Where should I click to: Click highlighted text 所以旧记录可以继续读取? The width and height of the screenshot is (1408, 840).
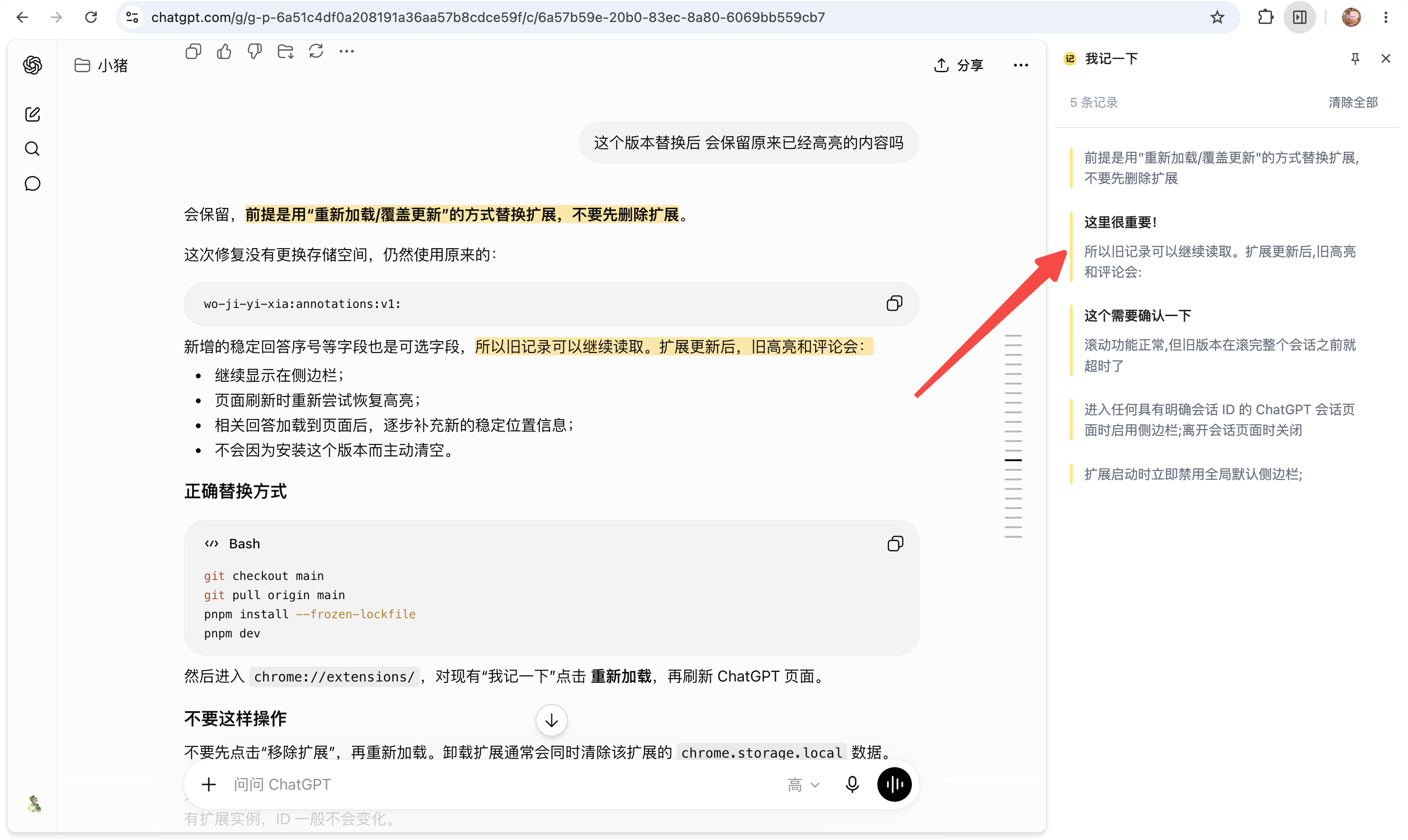pos(673,346)
